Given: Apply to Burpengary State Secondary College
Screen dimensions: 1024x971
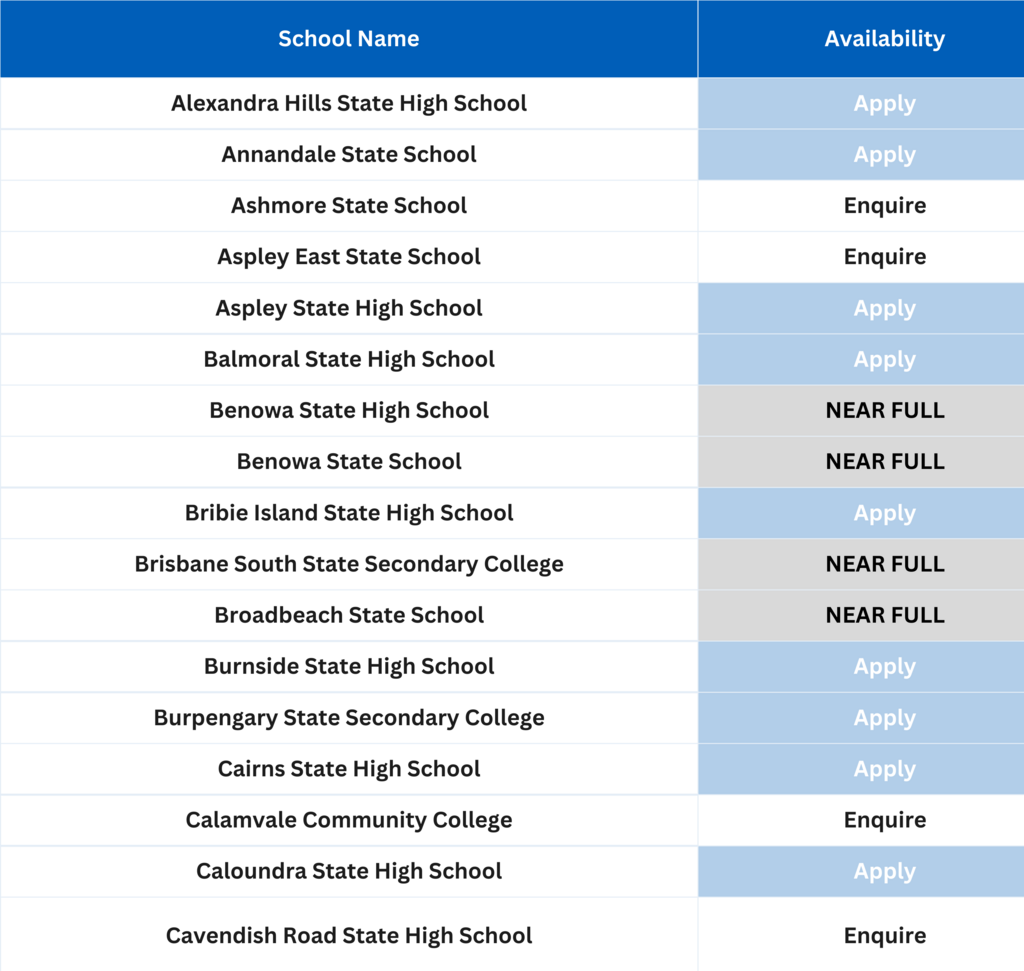Looking at the screenshot, I should (884, 718).
